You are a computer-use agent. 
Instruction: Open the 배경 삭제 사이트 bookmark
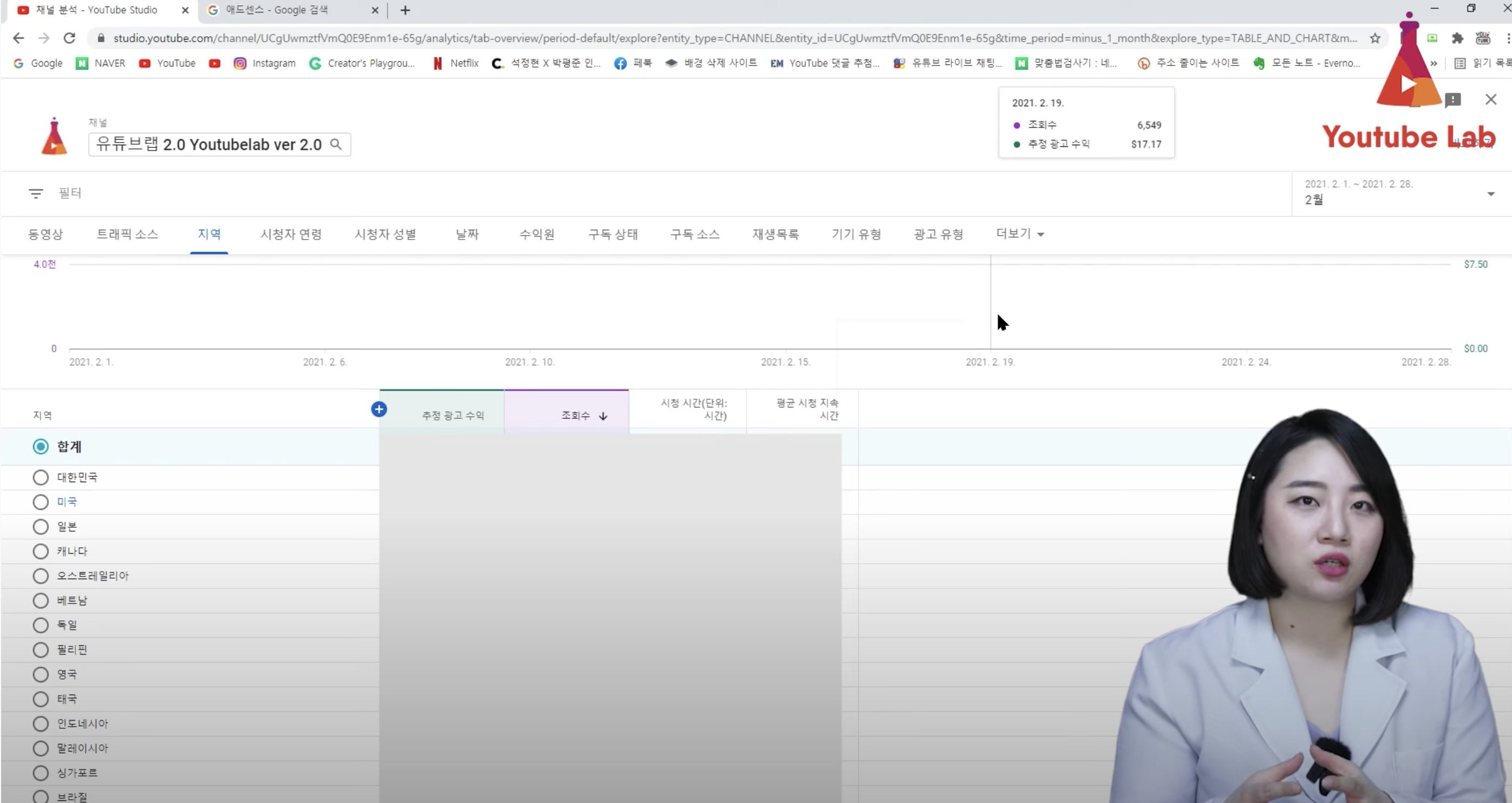(711, 63)
